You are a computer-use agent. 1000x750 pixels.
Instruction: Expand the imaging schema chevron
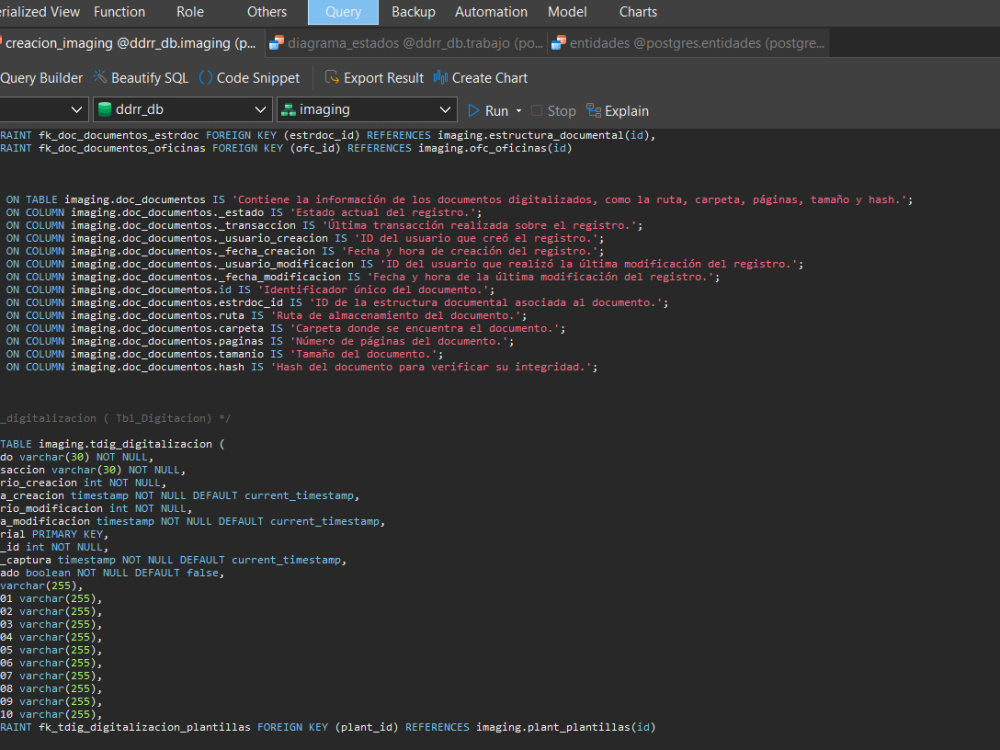445,110
